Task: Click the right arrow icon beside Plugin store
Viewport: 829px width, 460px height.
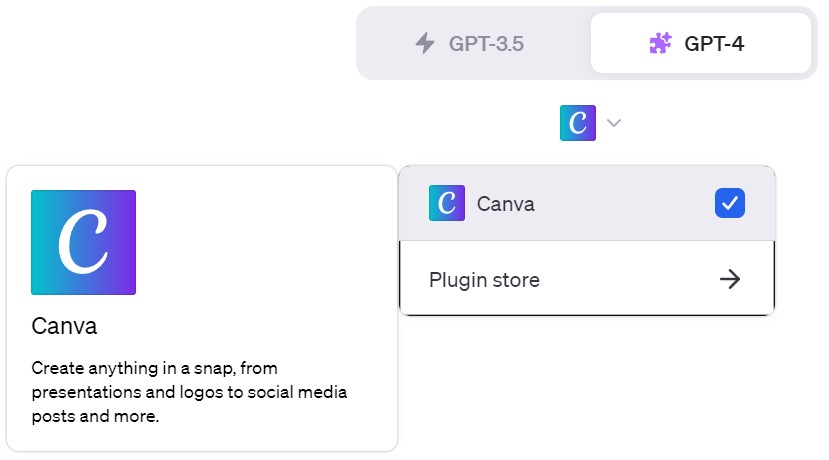Action: point(730,279)
